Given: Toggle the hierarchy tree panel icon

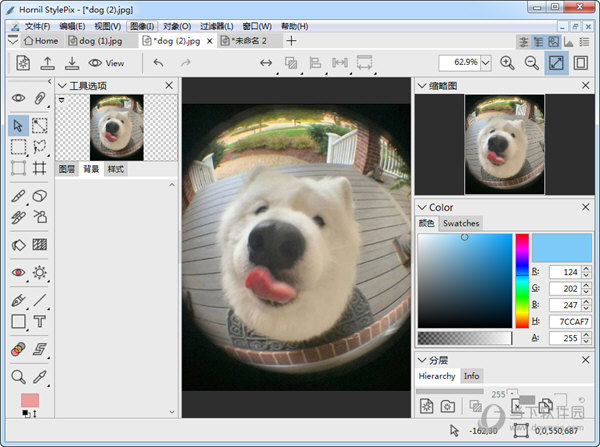Looking at the screenshot, I should (x=538, y=42).
